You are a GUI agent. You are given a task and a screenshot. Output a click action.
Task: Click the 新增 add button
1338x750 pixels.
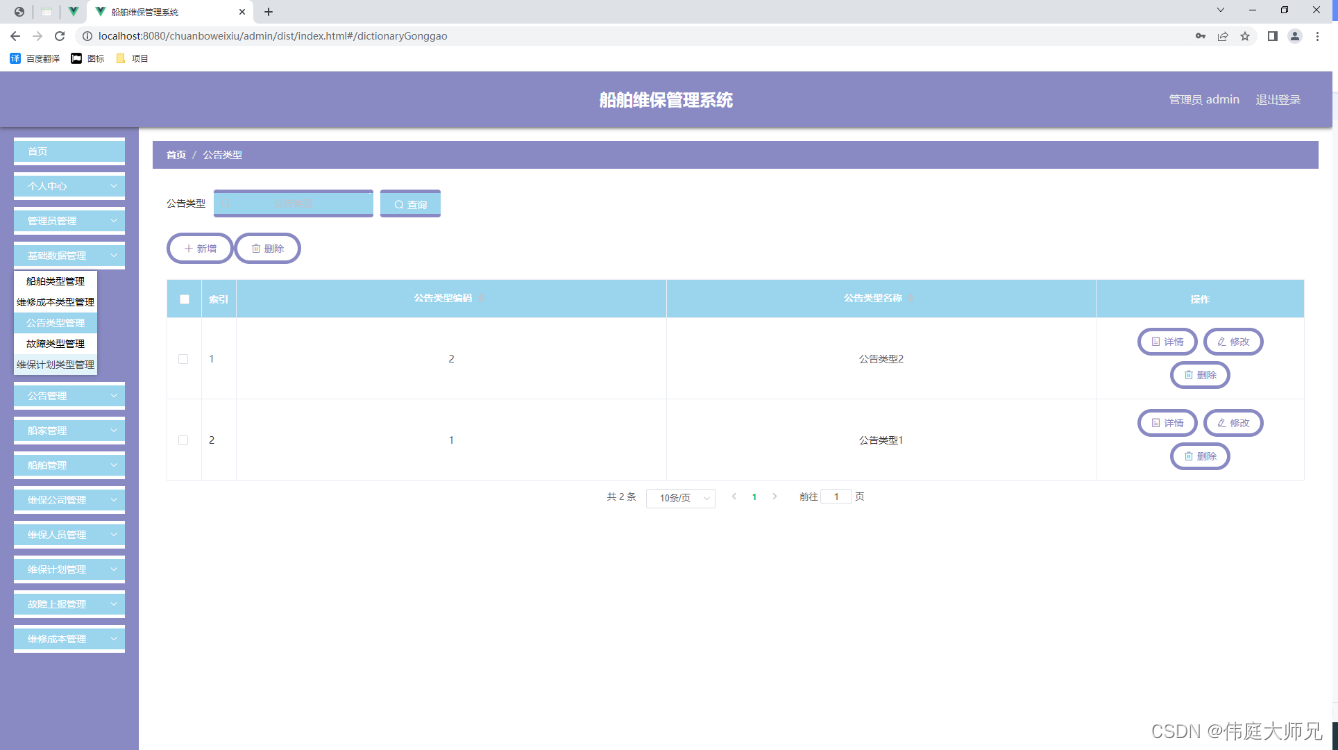click(200, 248)
